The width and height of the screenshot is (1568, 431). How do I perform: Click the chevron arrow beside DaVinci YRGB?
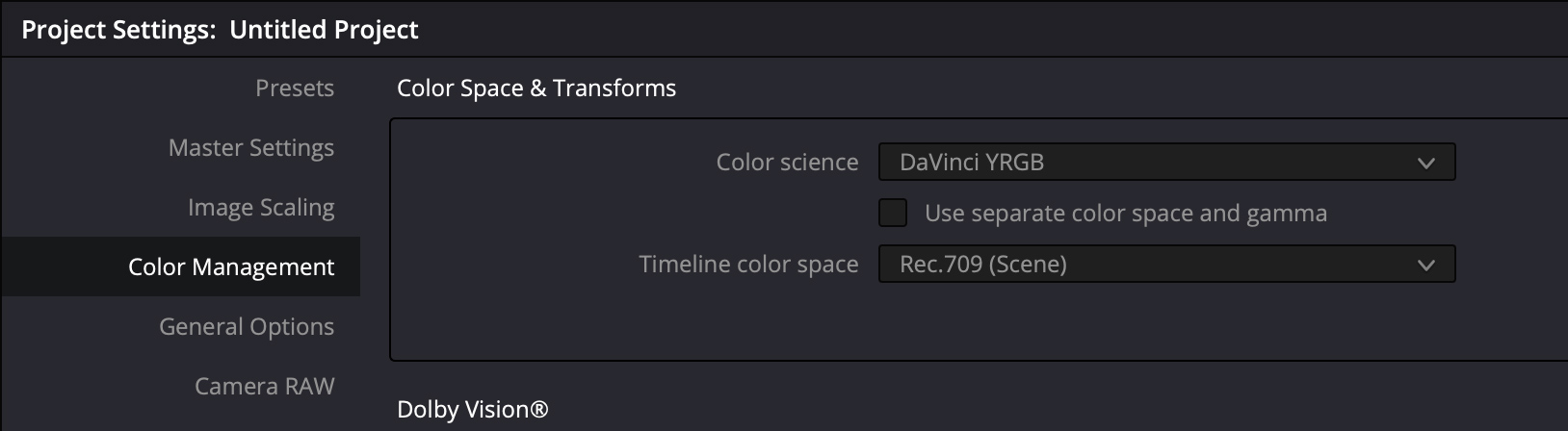1426,164
